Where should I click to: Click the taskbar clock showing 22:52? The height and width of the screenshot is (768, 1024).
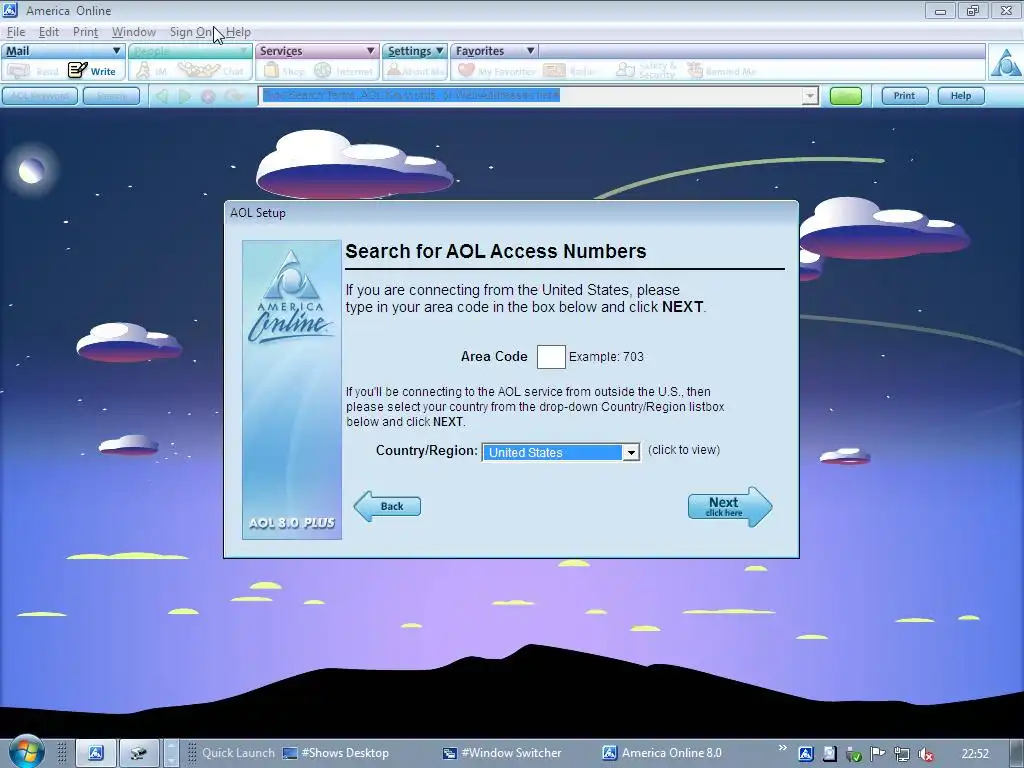tap(975, 754)
